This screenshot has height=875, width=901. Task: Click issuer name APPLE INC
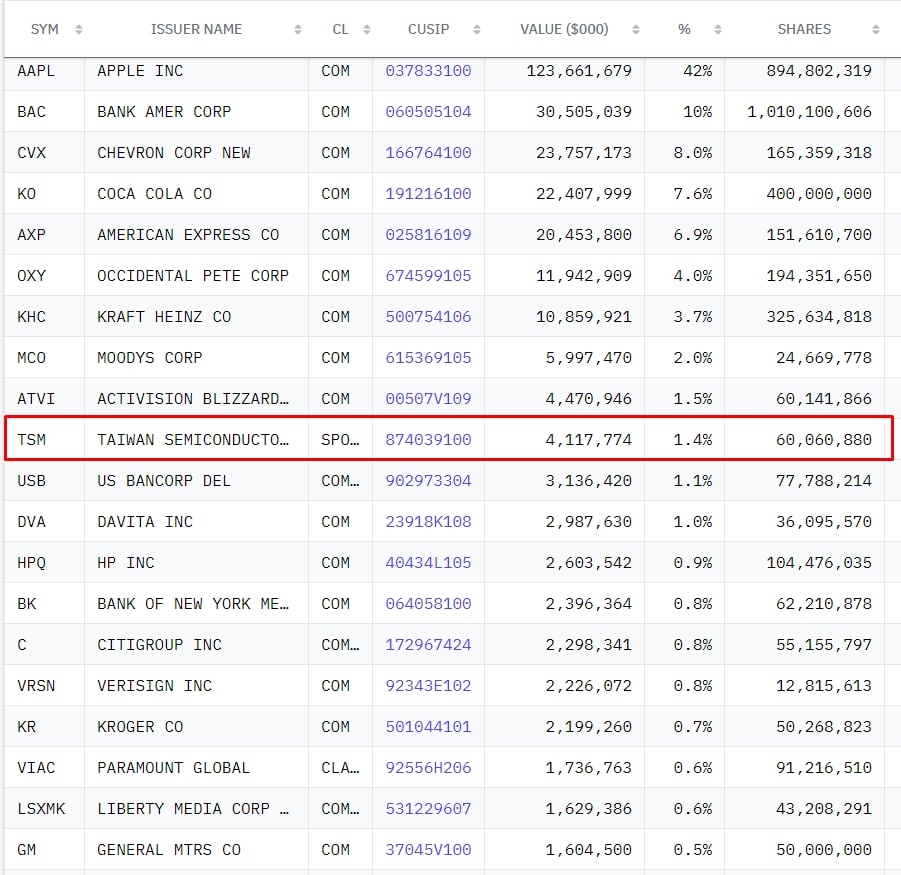coord(140,71)
